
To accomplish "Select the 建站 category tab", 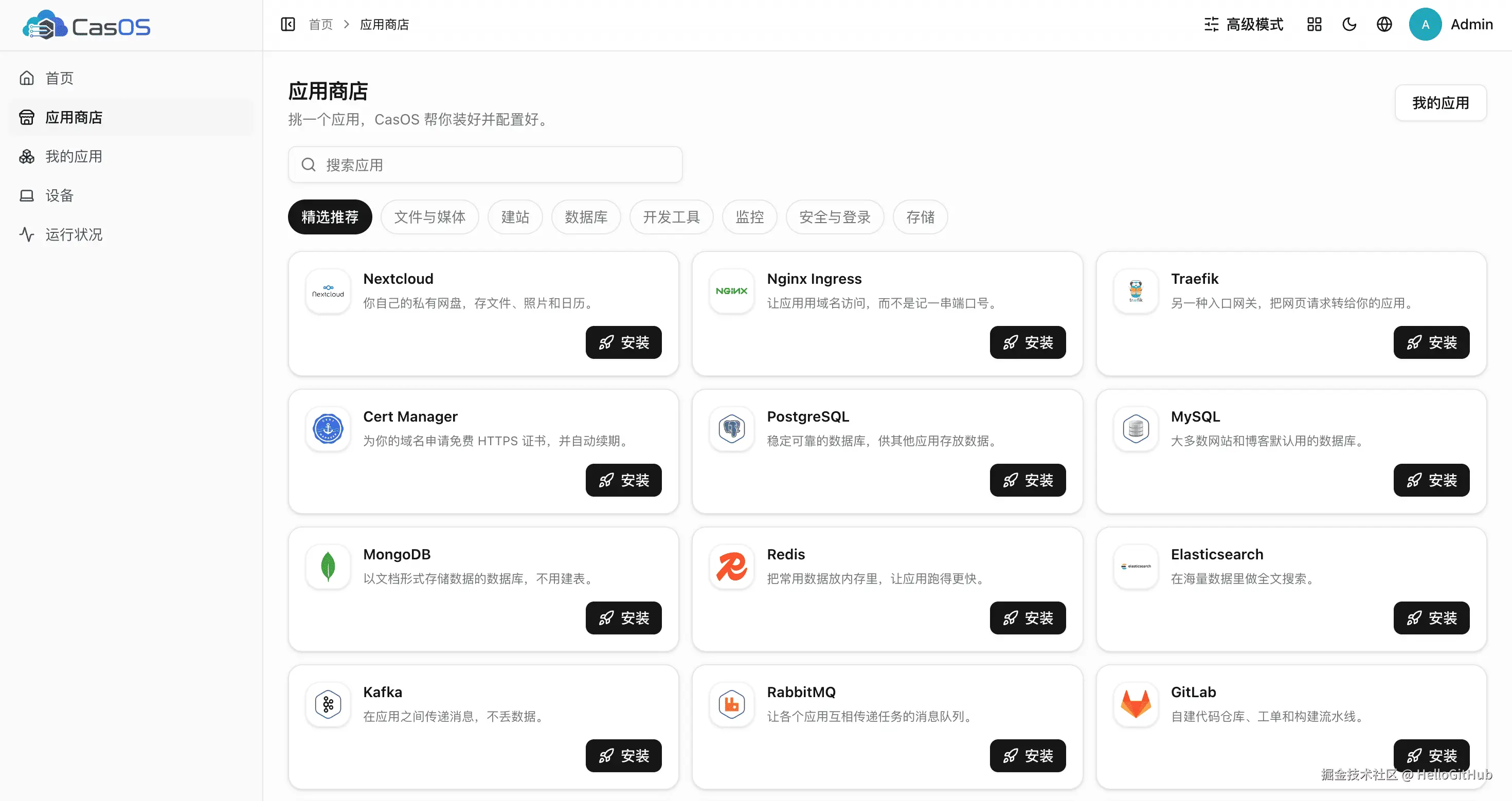I will 515,217.
